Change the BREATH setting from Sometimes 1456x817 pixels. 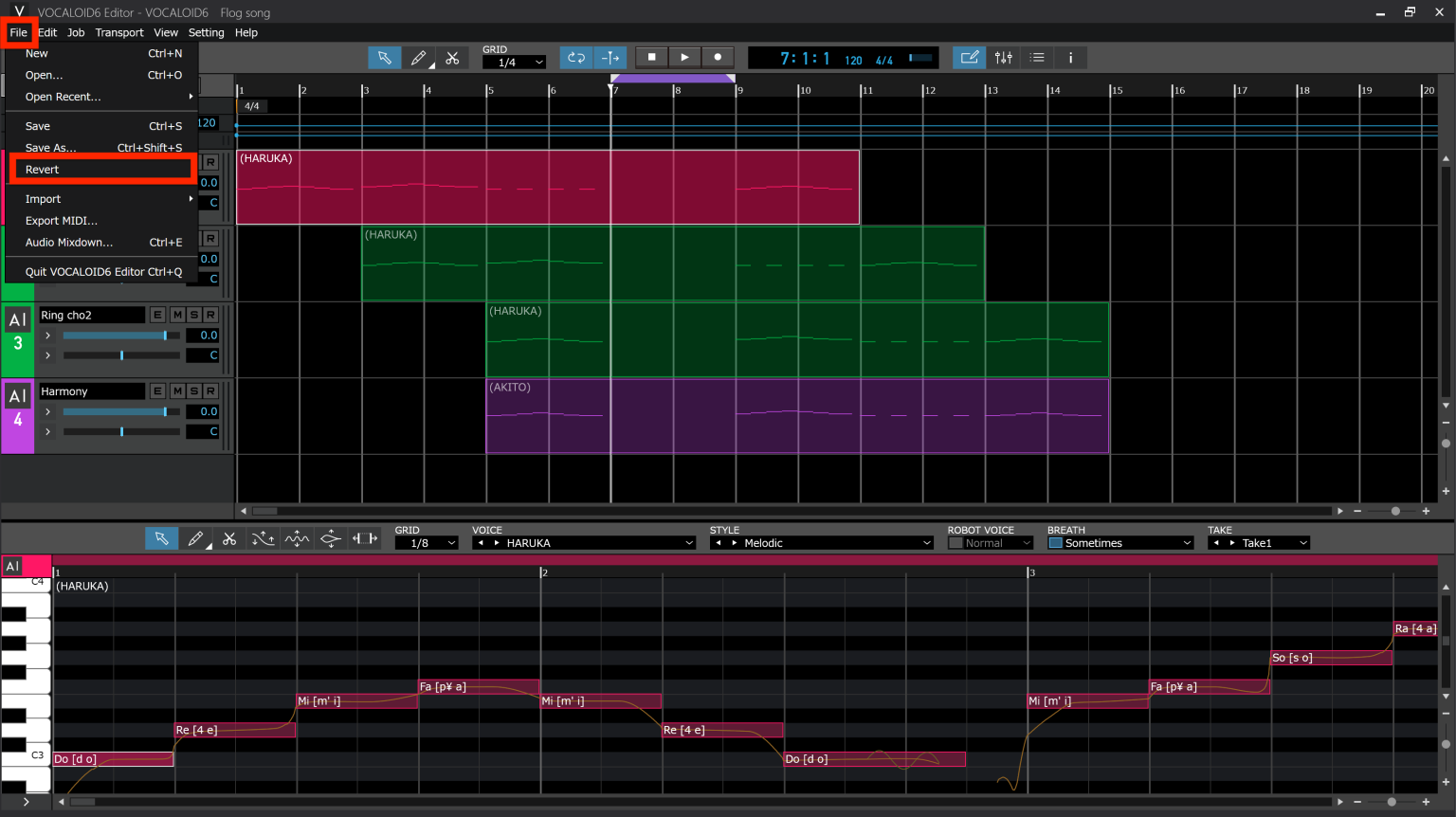(1119, 542)
